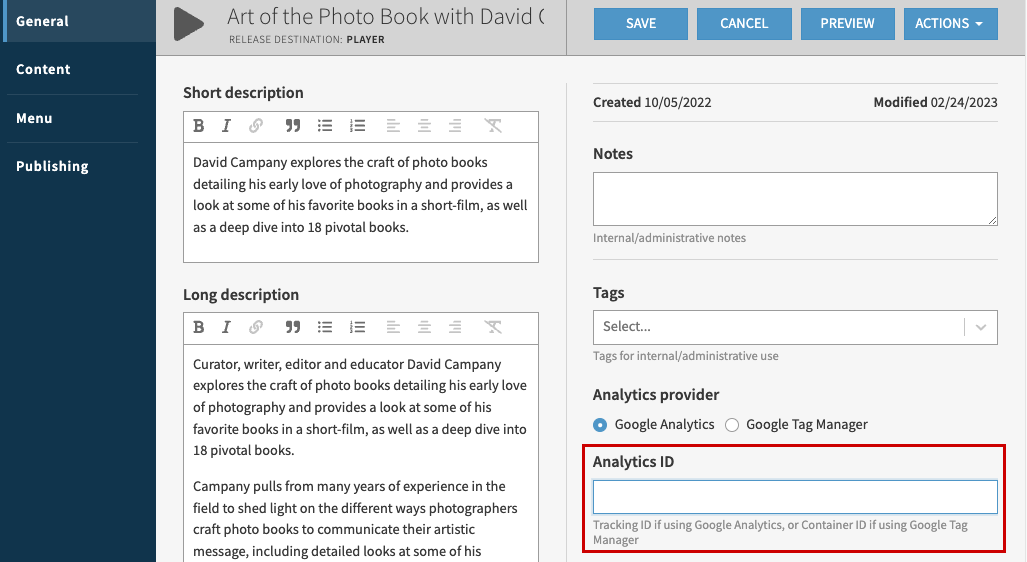Screen dimensions: 1027x562
Task: Click inside the Short description text editor
Action: (361, 202)
